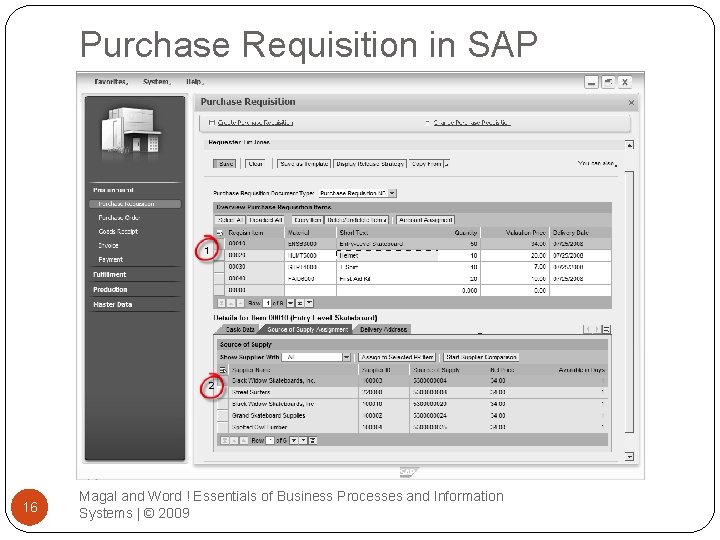Click the Change Purchase Requisition link
The height and width of the screenshot is (540, 720).
tap(472, 123)
